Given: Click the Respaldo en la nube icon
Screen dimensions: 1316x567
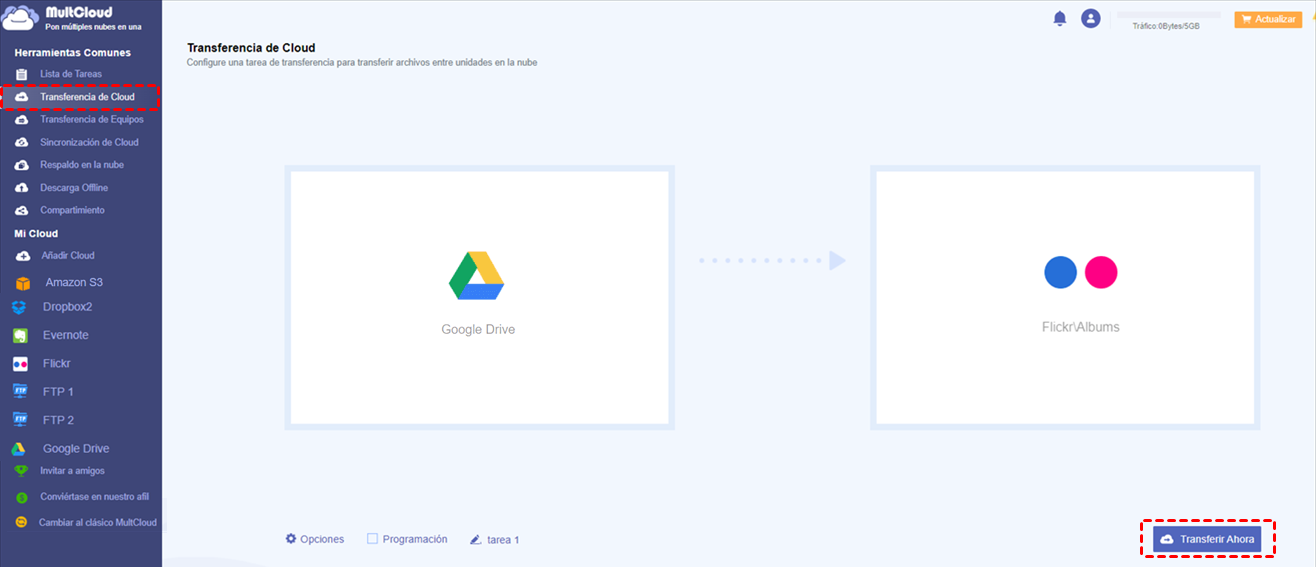Looking at the screenshot, I should (21, 164).
